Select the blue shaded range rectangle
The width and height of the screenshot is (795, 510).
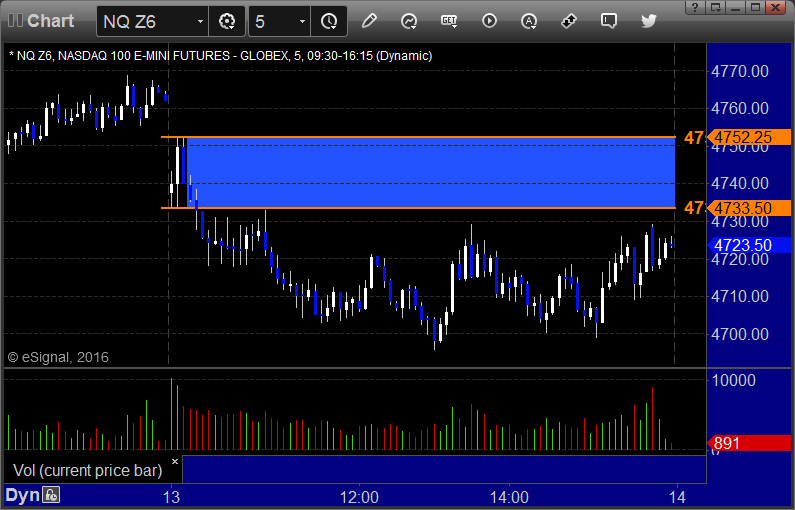pos(431,172)
